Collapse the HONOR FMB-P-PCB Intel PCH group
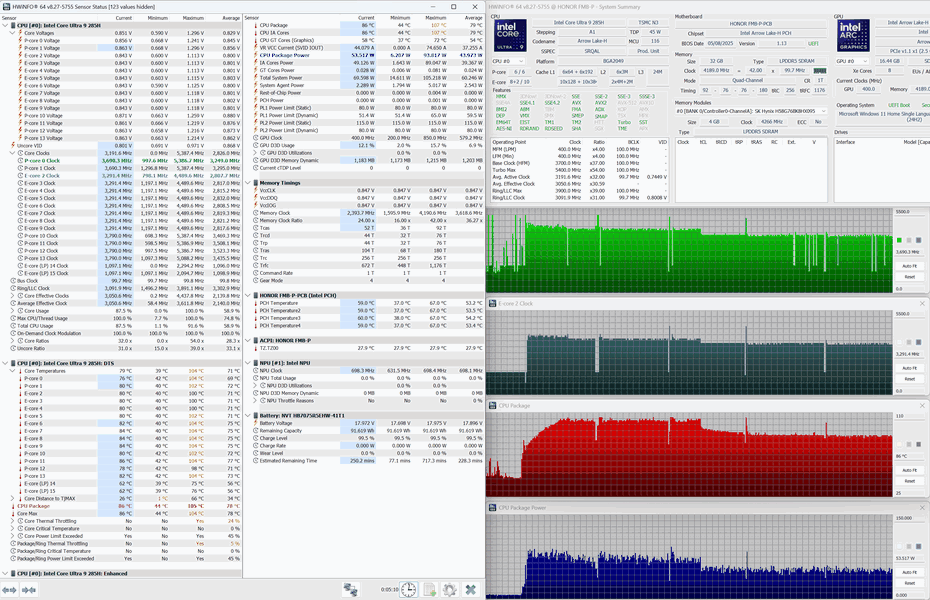 (249, 295)
